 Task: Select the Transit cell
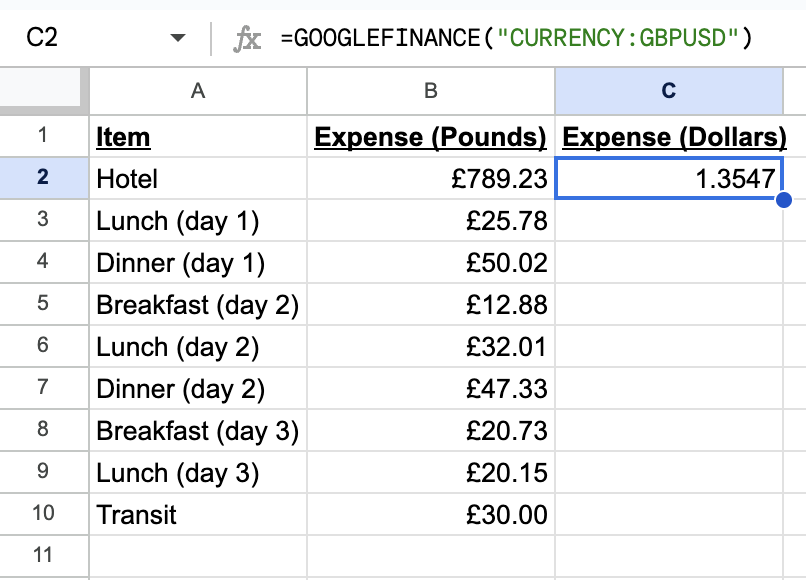pos(198,514)
